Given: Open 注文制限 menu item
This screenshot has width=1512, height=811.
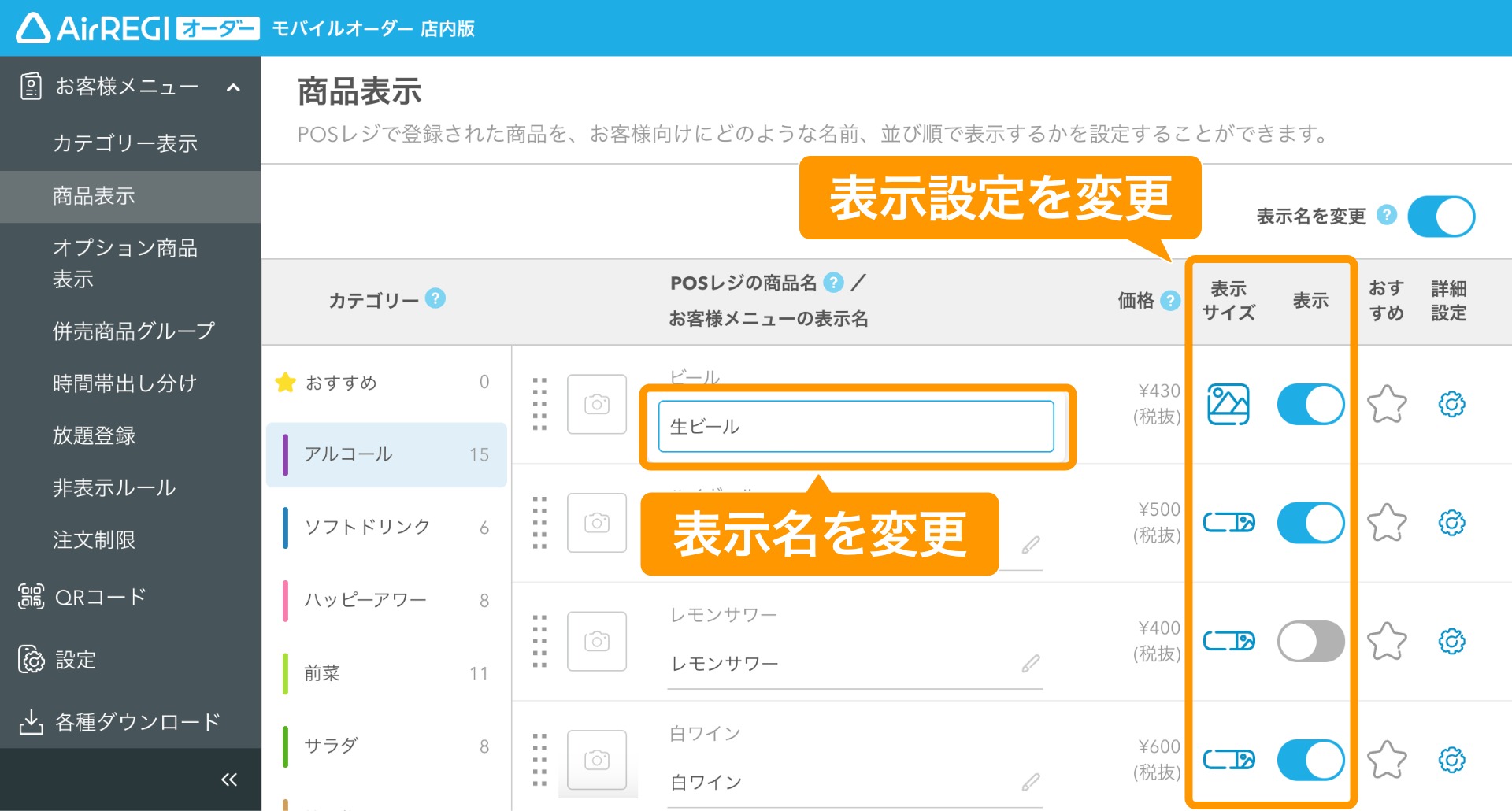Looking at the screenshot, I should (130, 540).
